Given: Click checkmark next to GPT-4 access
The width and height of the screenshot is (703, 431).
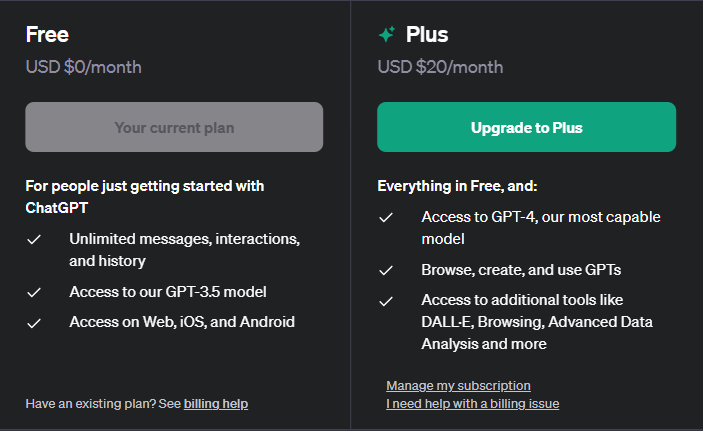Looking at the screenshot, I should [x=387, y=217].
